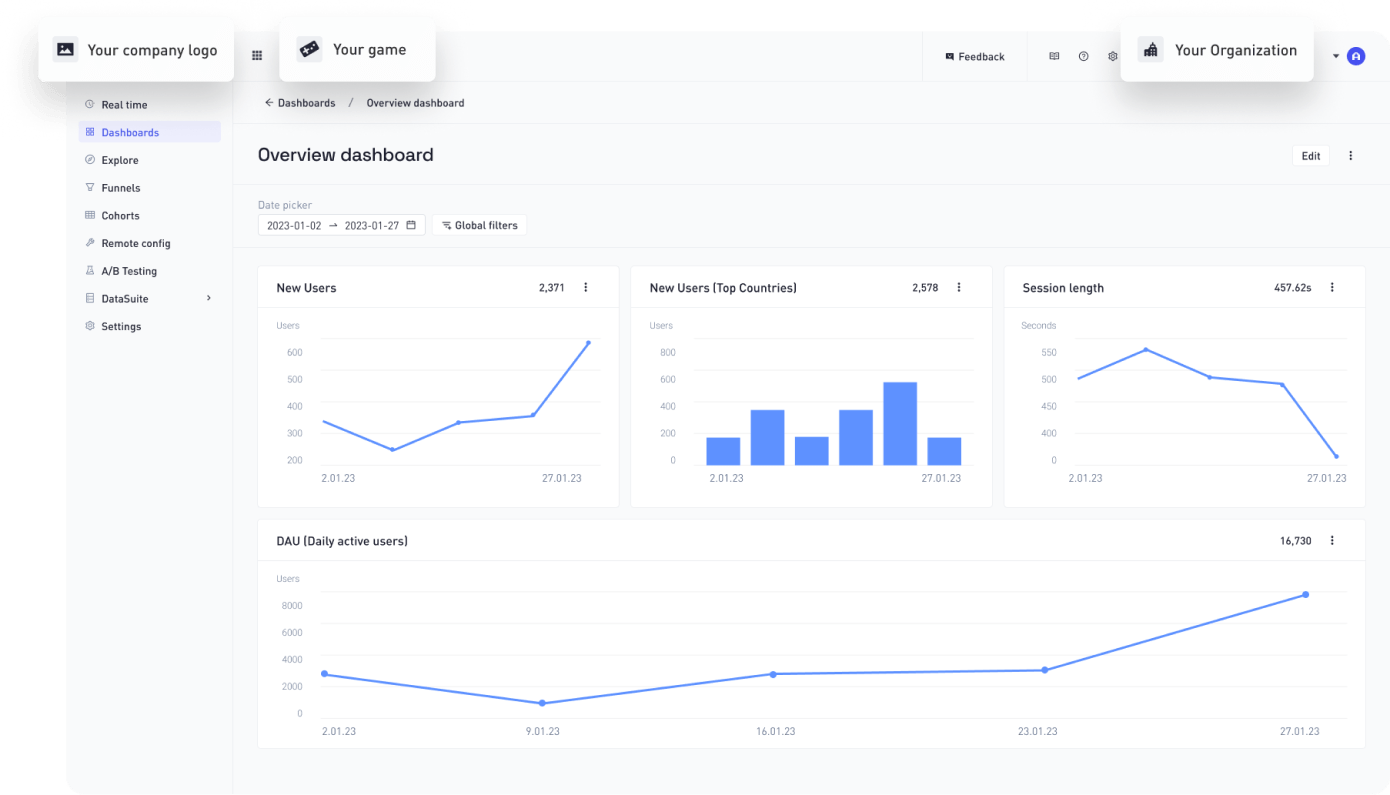Open Session length widget options menu
The image size is (1390, 795).
tap(1332, 288)
